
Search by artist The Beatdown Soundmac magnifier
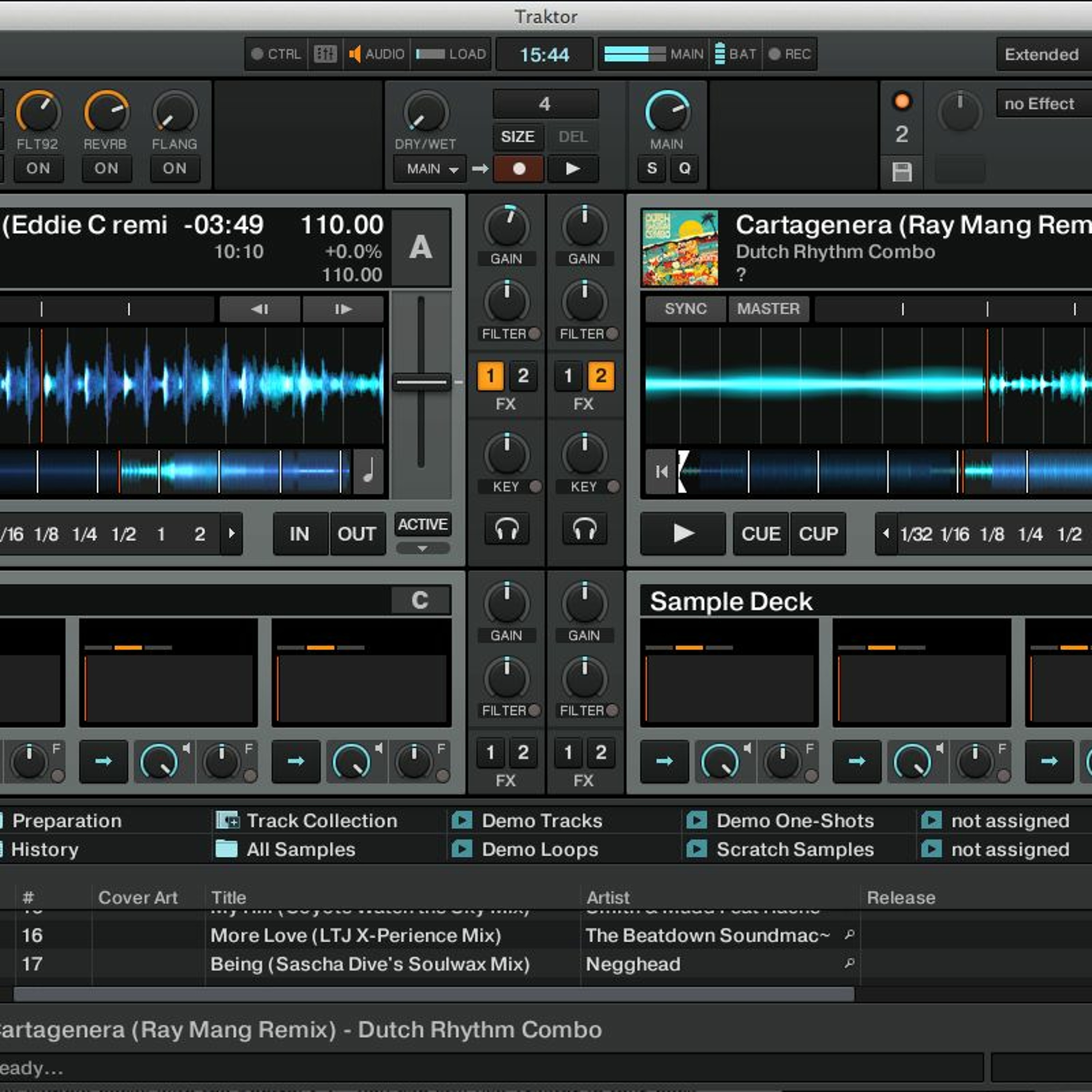(849, 934)
